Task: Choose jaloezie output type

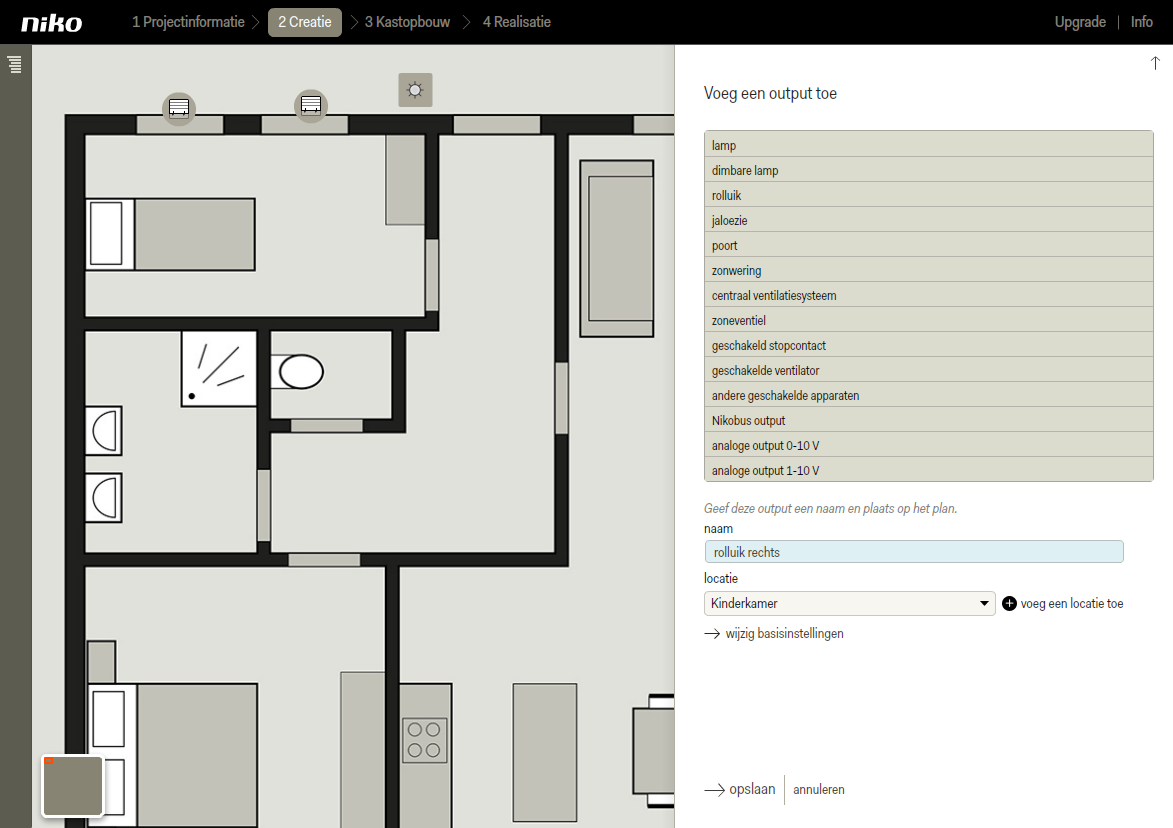Action: (928, 220)
